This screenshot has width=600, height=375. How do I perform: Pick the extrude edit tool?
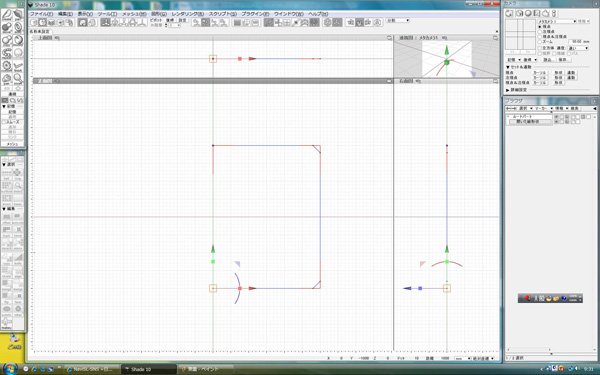[x=18, y=219]
